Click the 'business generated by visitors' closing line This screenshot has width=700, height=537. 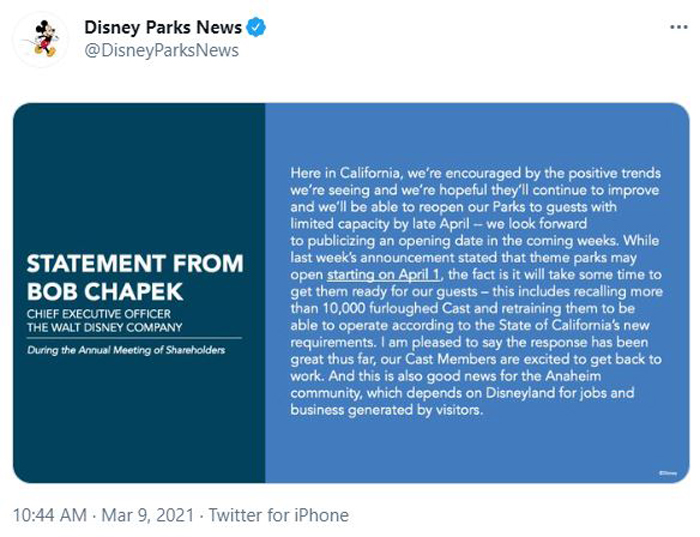click(x=387, y=409)
